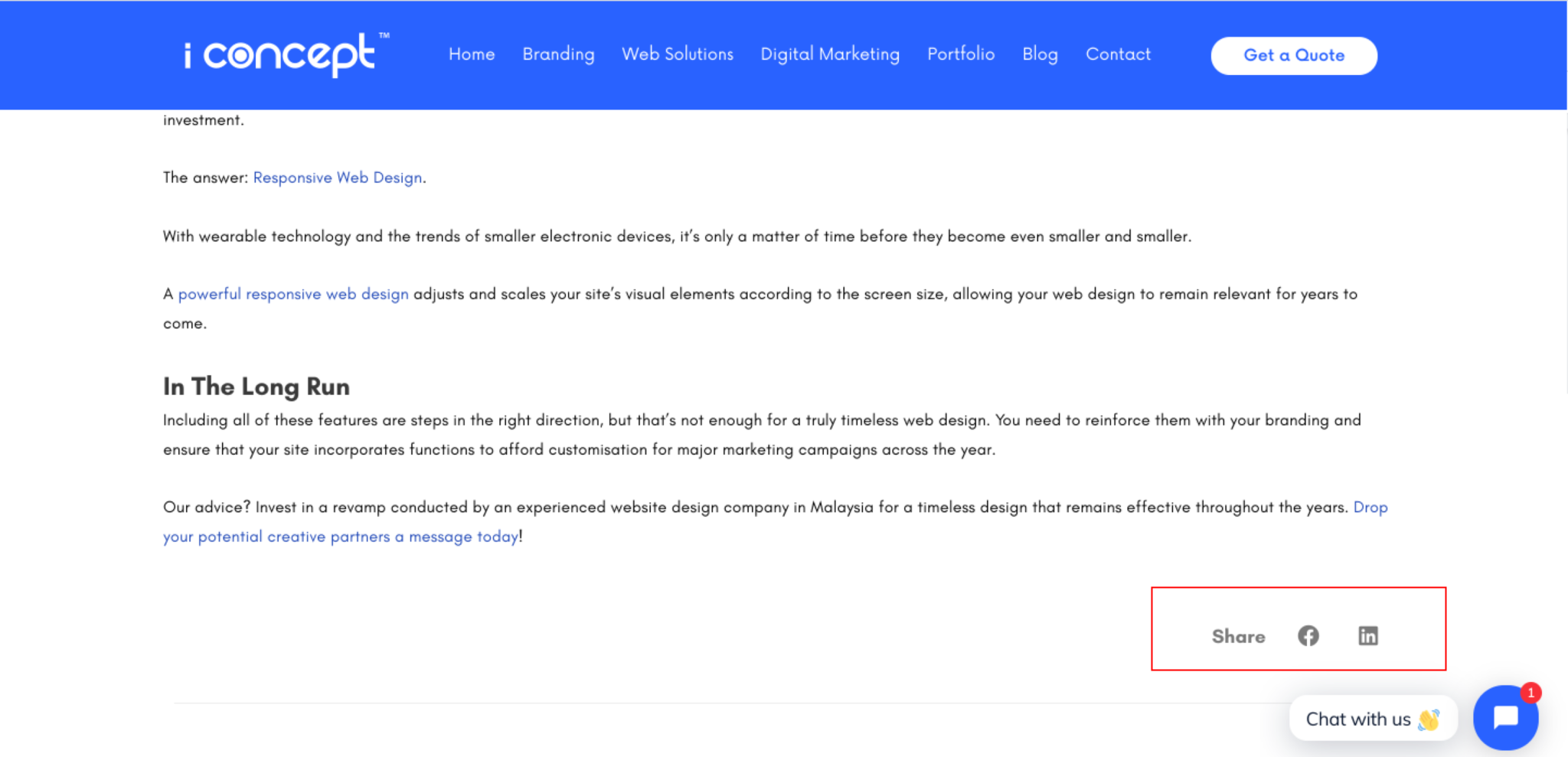Click the In The Long Run heading

coord(256,387)
